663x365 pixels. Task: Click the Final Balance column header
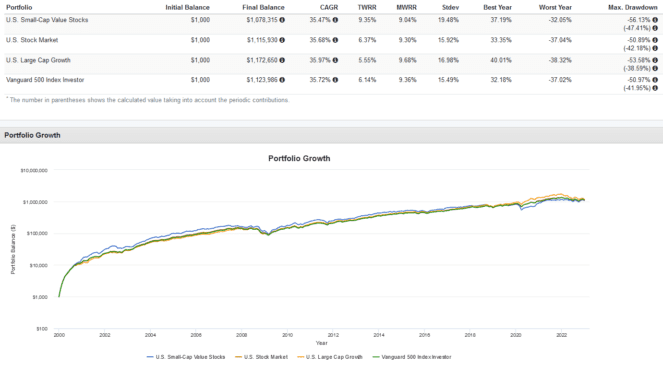[x=263, y=7]
